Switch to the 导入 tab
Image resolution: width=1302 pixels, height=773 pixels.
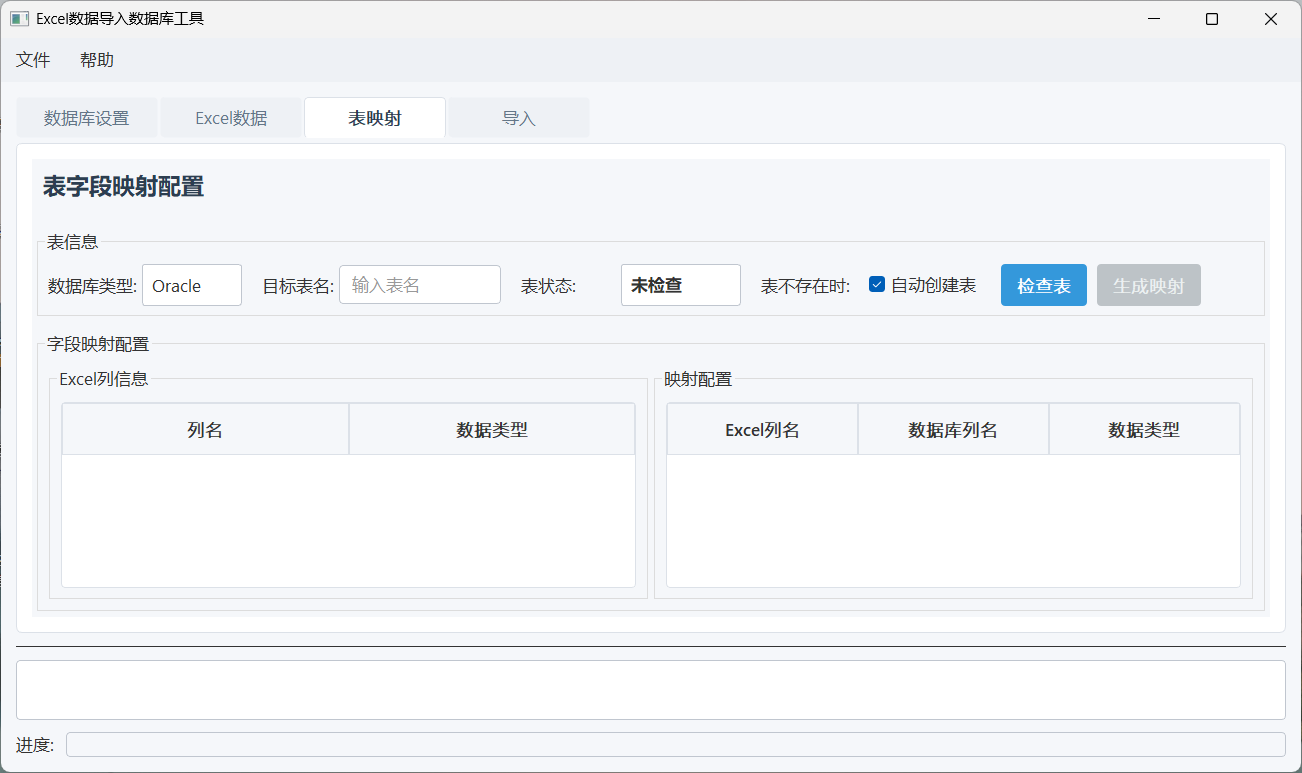pyautogui.click(x=519, y=118)
